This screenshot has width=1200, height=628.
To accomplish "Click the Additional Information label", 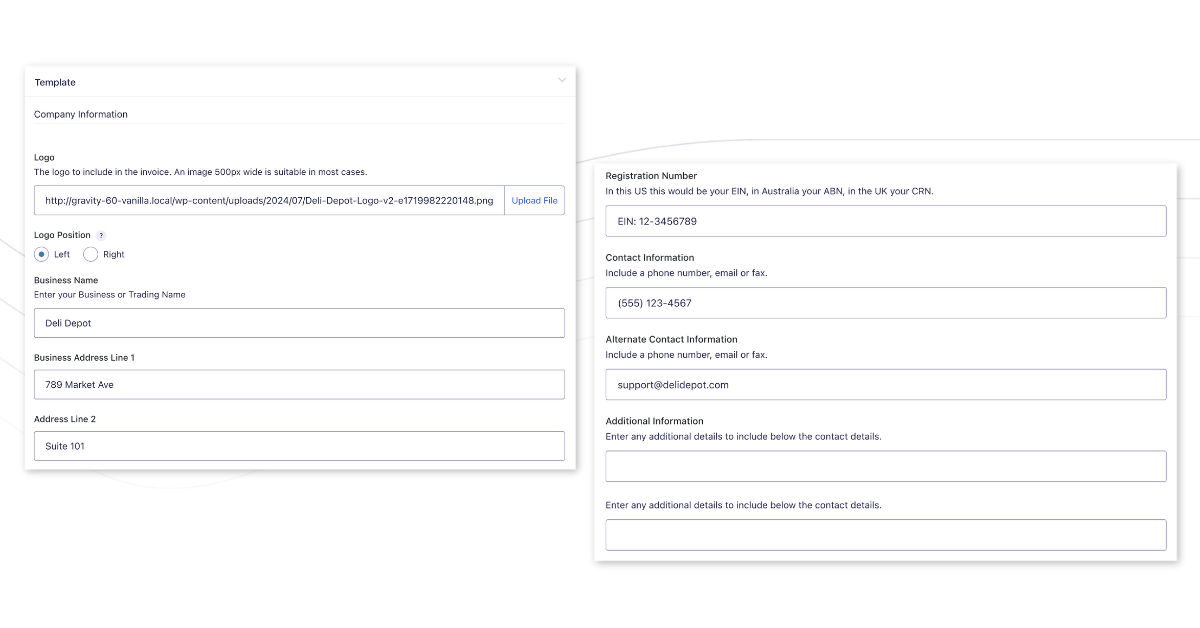I will pos(655,422).
